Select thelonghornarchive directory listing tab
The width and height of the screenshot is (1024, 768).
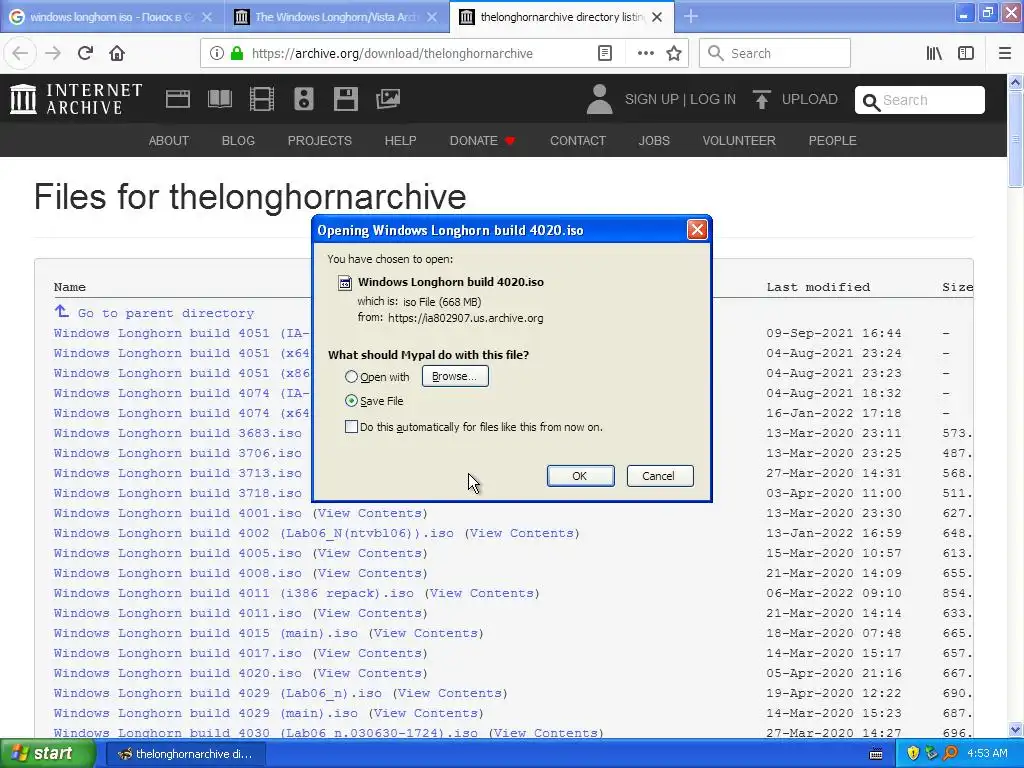(560, 16)
